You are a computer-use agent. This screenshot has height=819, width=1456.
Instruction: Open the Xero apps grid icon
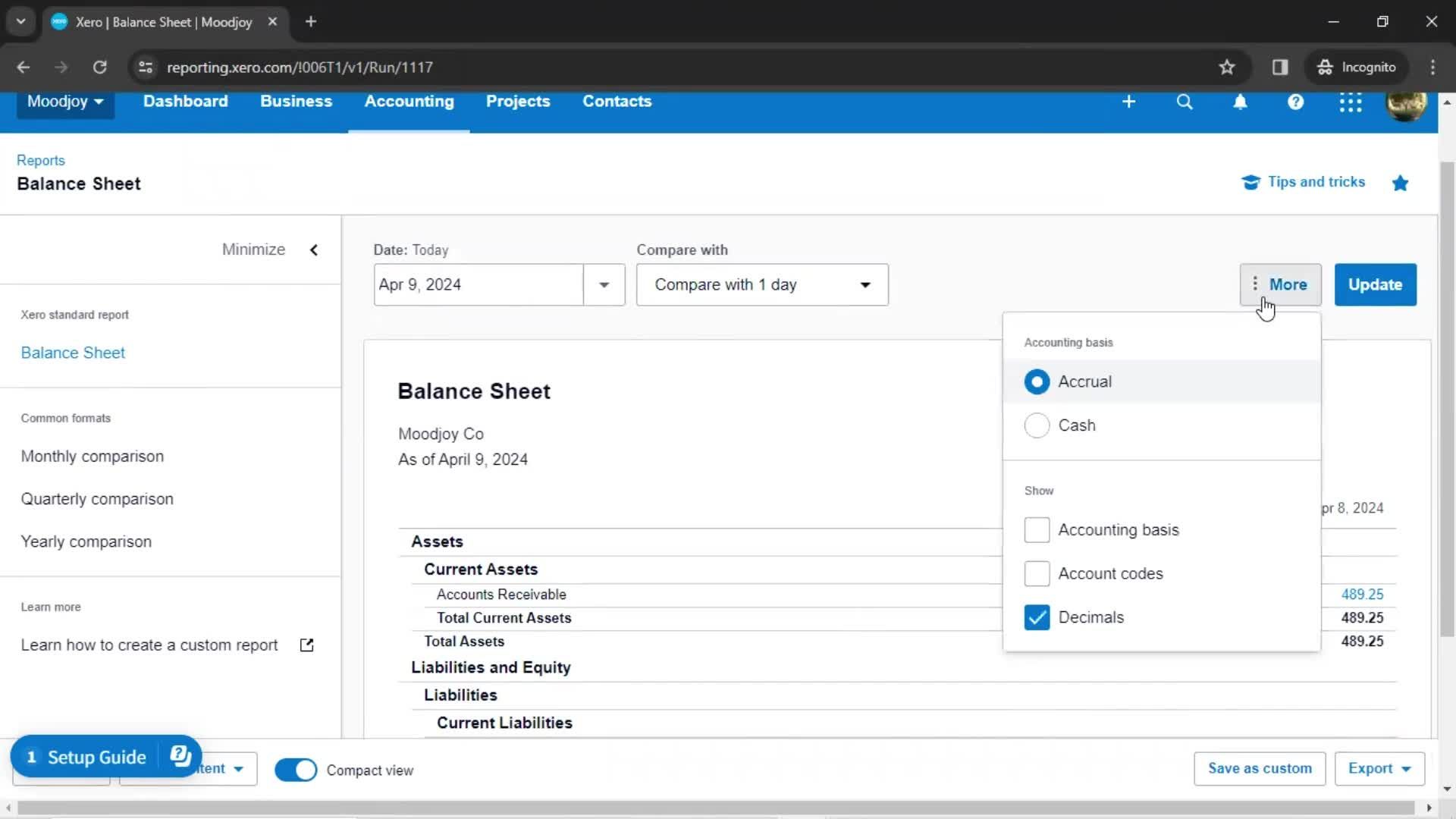tap(1351, 102)
